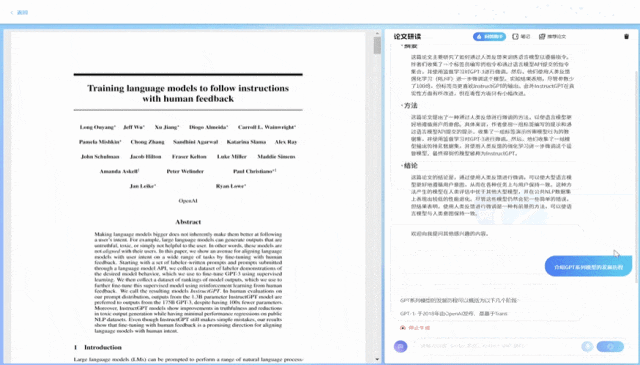Click the 论文研读 panel title

click(x=407, y=37)
